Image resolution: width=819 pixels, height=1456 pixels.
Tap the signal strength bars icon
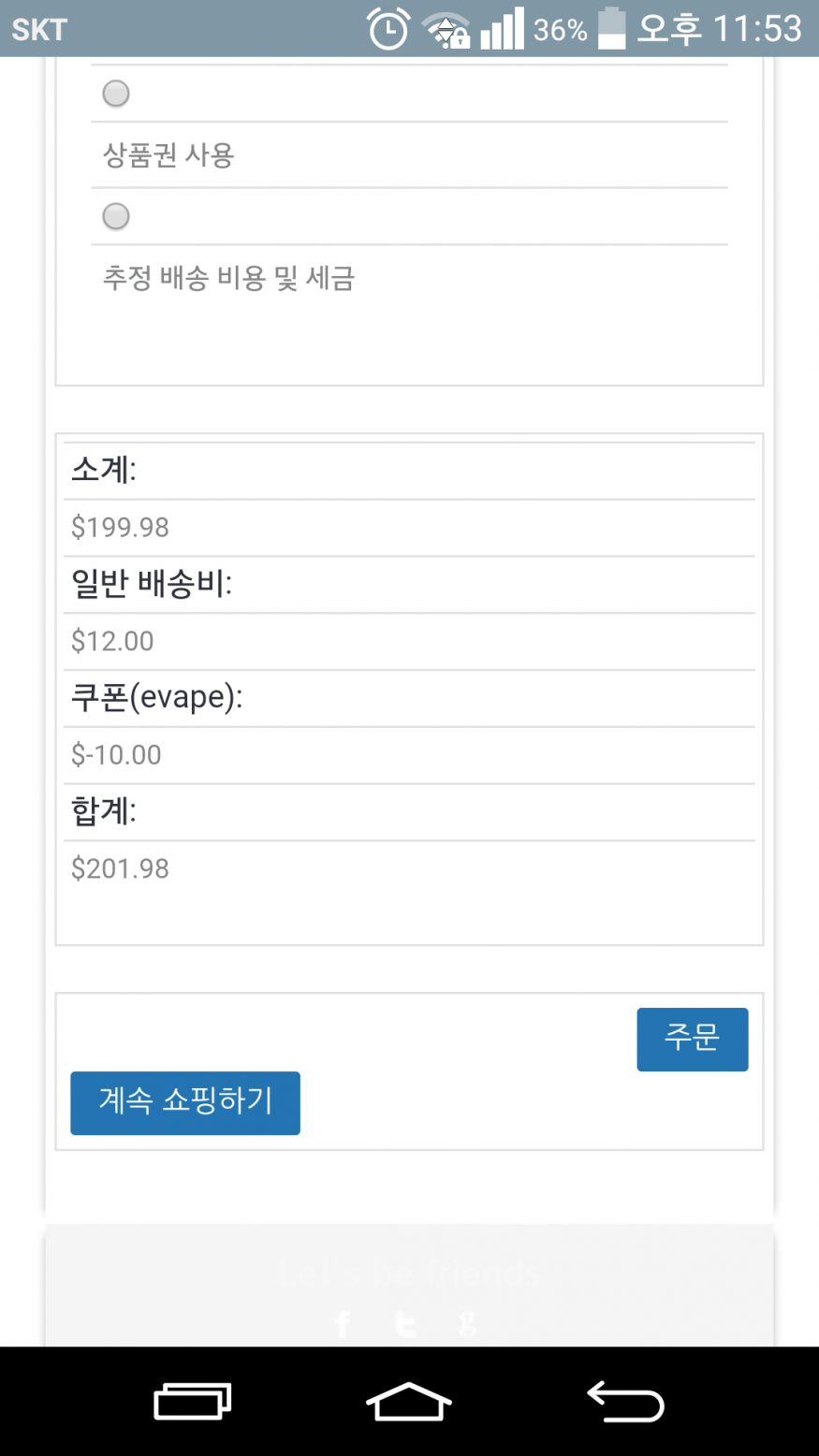pos(502,29)
